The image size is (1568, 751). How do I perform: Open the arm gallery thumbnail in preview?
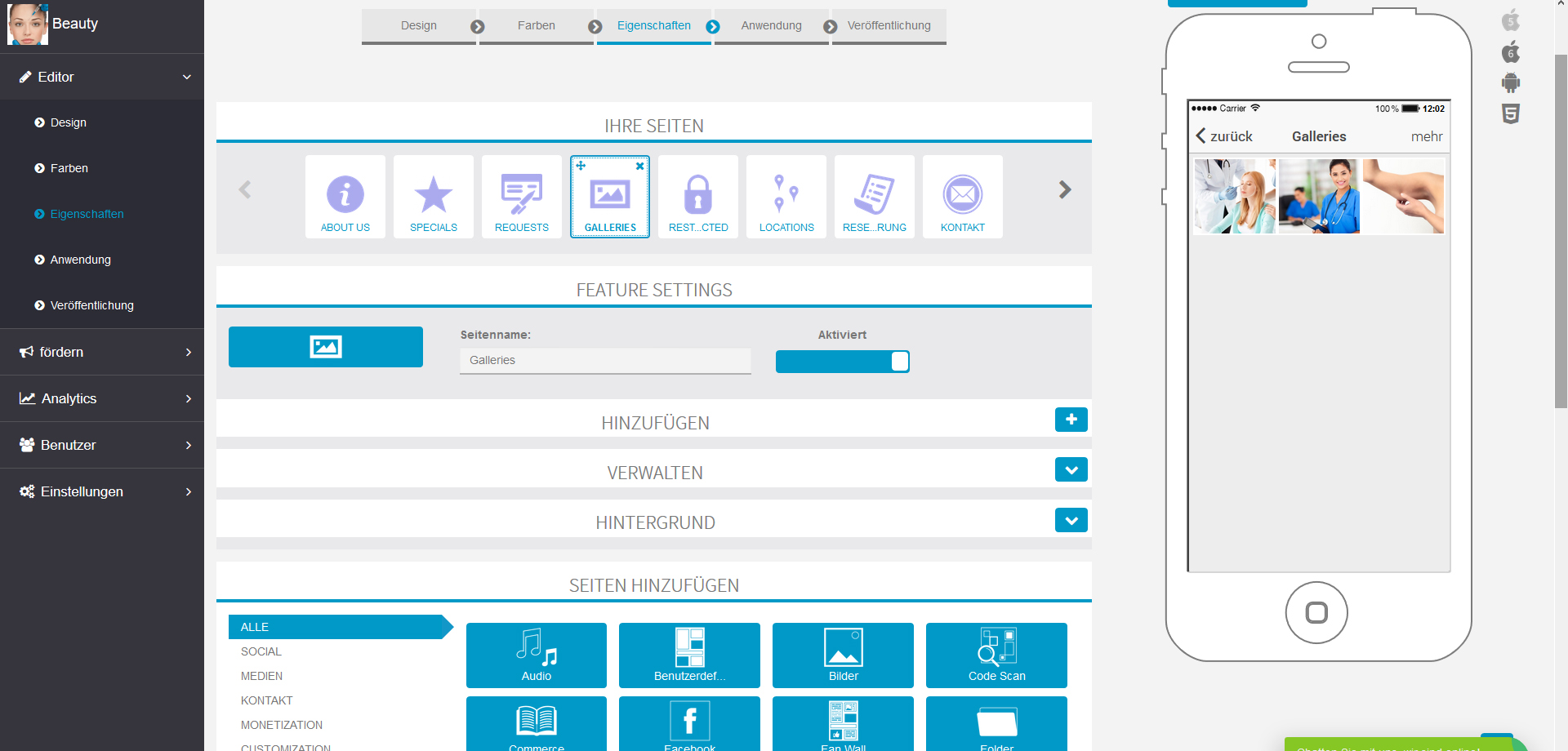click(1404, 196)
